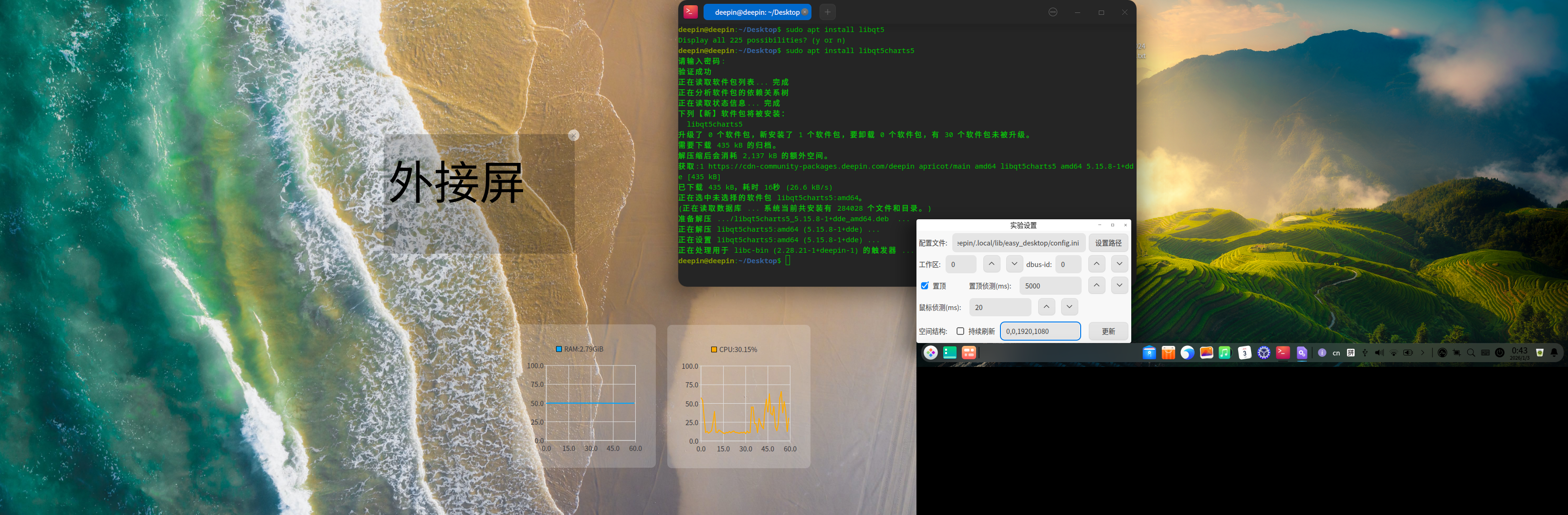Click the 更新 button
This screenshot has width=1568, height=515.
(1108, 331)
